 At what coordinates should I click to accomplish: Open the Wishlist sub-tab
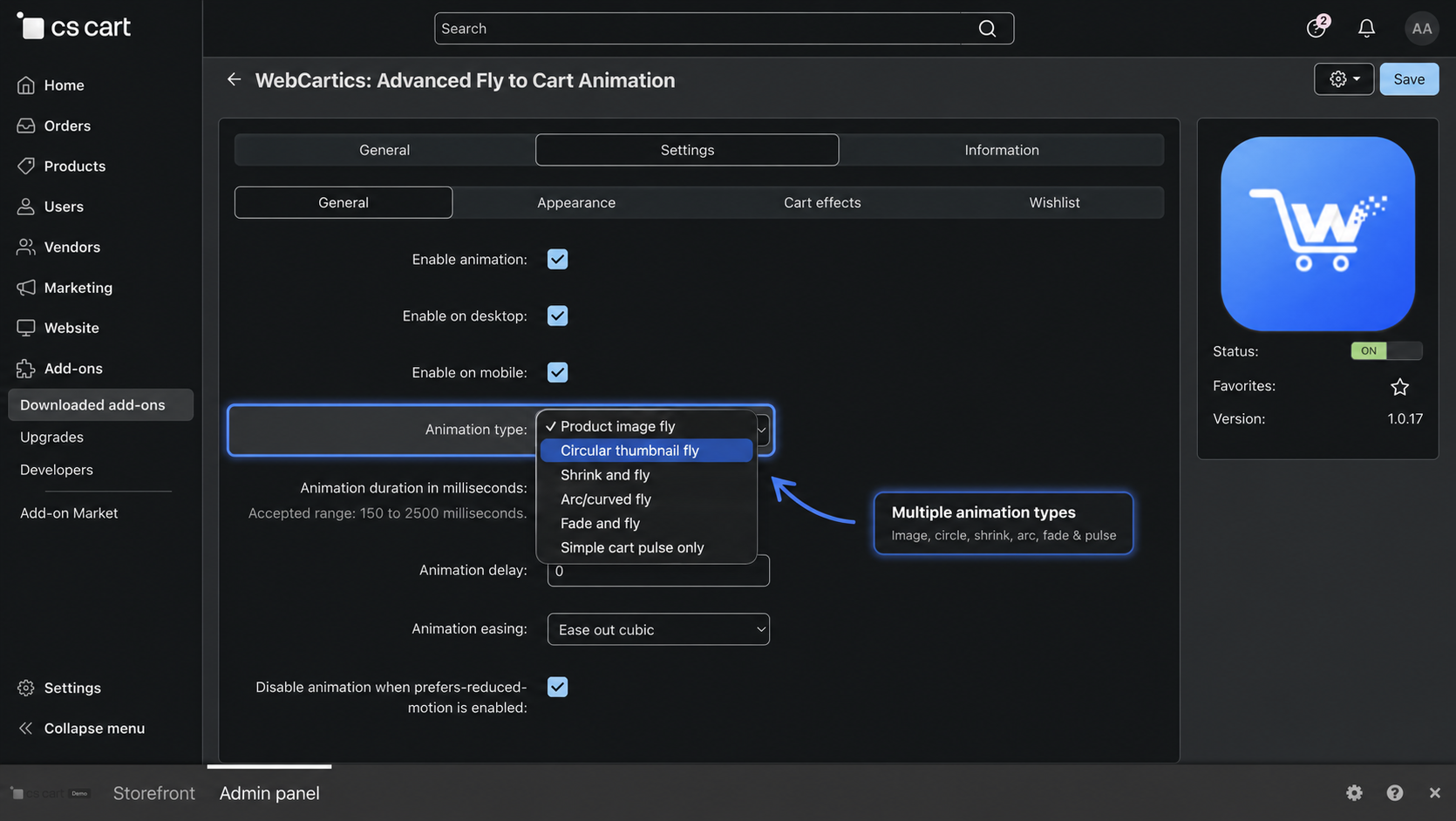[1054, 202]
